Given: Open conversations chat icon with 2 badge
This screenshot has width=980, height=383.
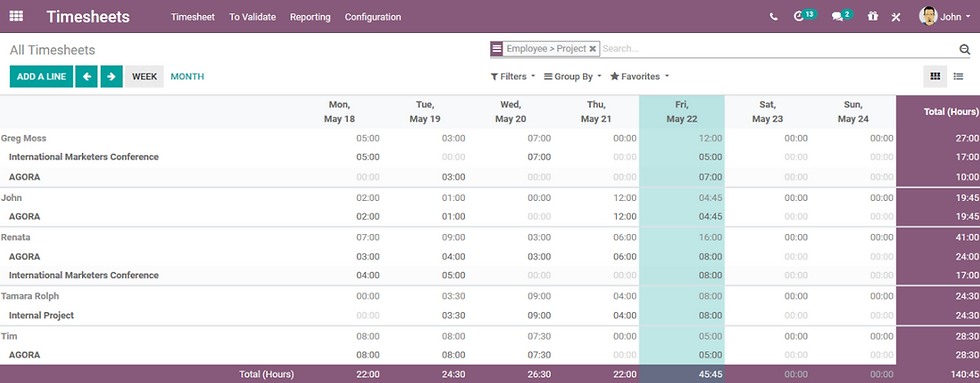Looking at the screenshot, I should (x=842, y=16).
